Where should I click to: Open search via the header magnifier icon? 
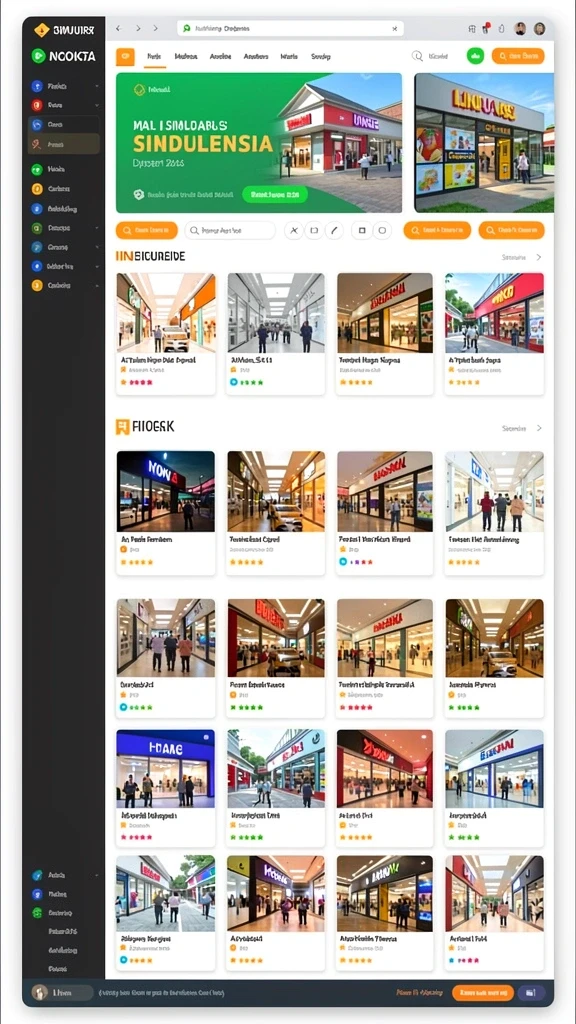417,57
